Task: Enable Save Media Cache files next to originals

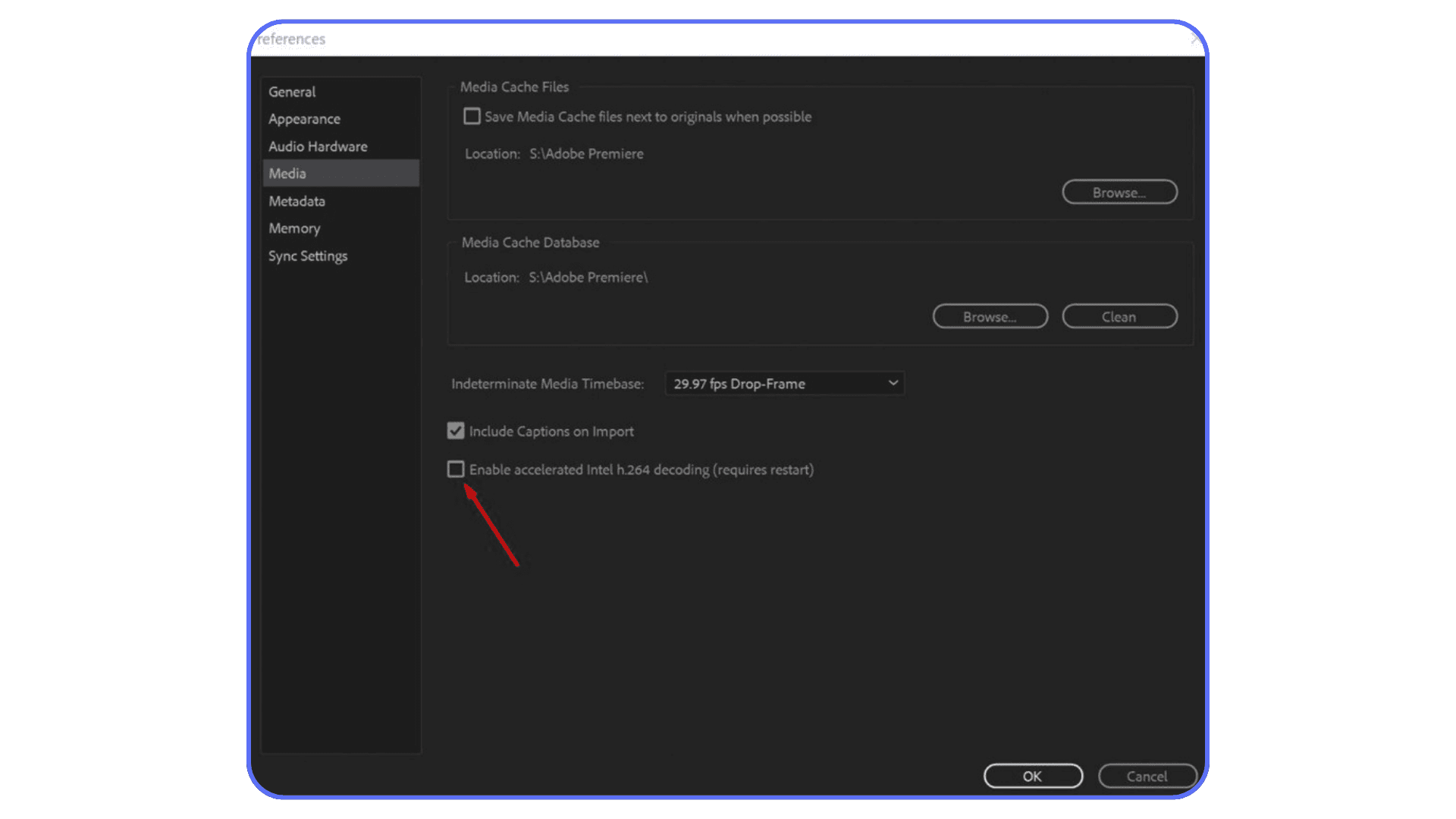Action: (x=472, y=116)
